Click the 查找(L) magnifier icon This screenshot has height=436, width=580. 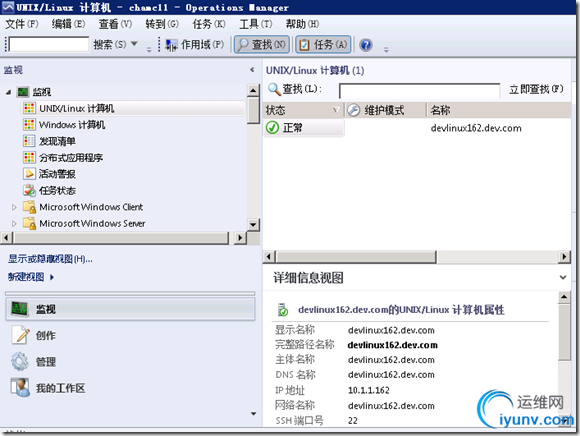tap(274, 89)
